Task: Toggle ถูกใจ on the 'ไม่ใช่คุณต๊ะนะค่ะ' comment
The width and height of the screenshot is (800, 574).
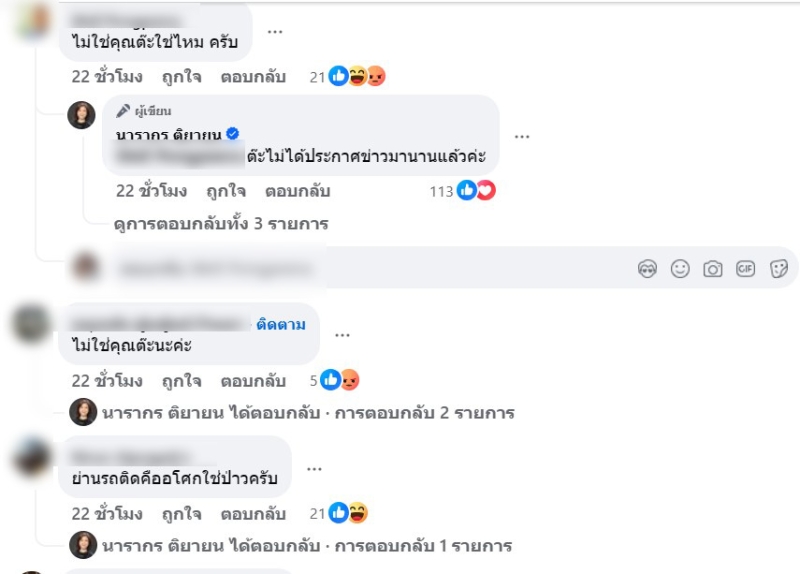Action: click(x=182, y=380)
